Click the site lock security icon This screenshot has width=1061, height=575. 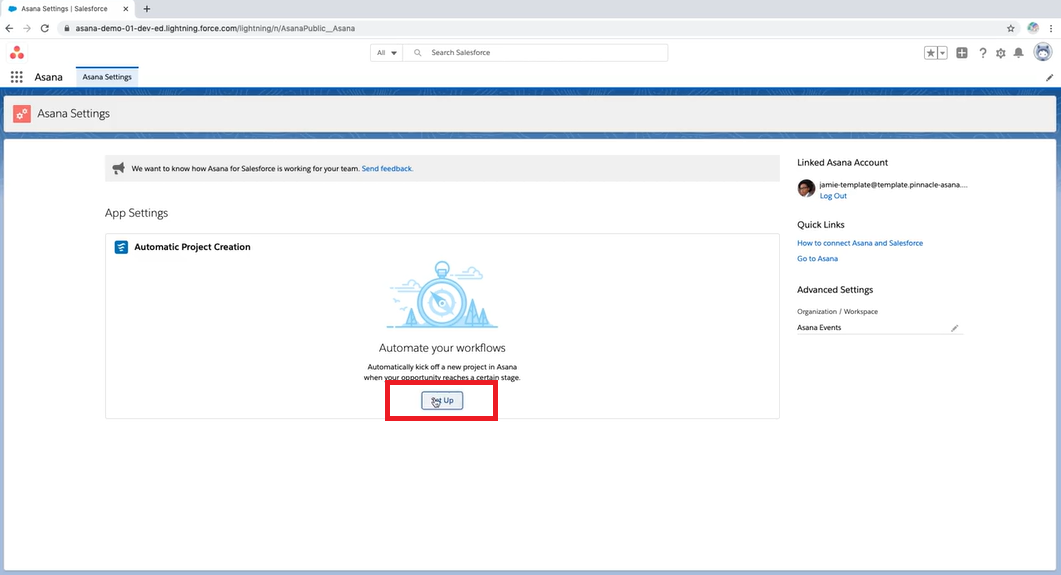click(66, 28)
